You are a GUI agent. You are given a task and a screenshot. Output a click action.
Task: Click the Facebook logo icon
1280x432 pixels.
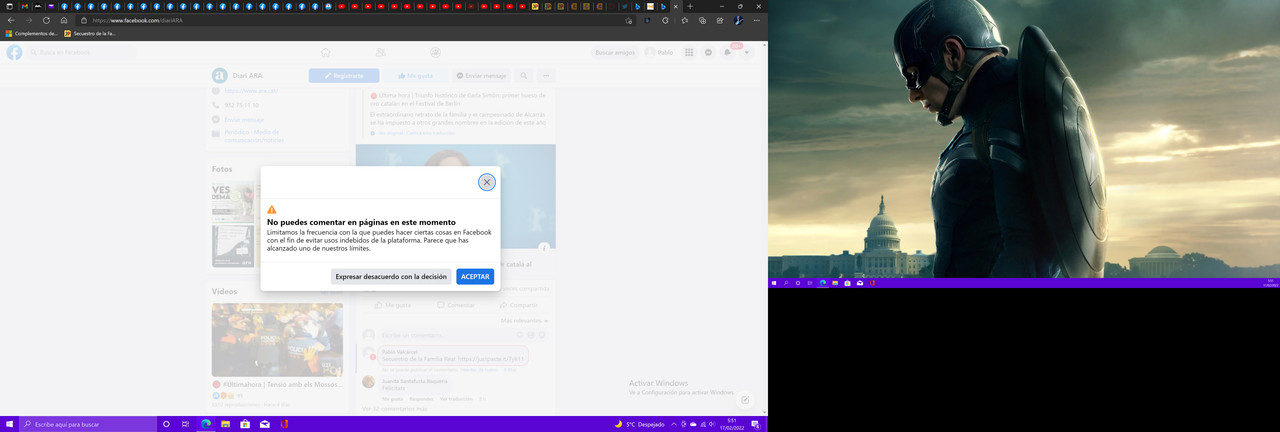pos(14,52)
